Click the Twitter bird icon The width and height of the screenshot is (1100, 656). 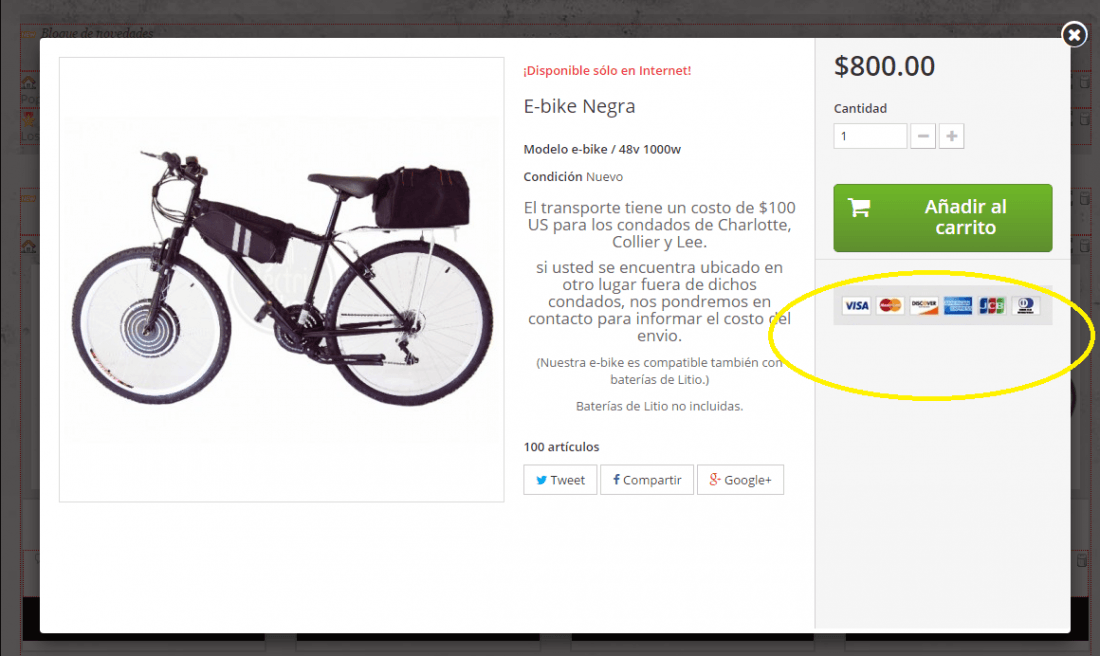(542, 480)
